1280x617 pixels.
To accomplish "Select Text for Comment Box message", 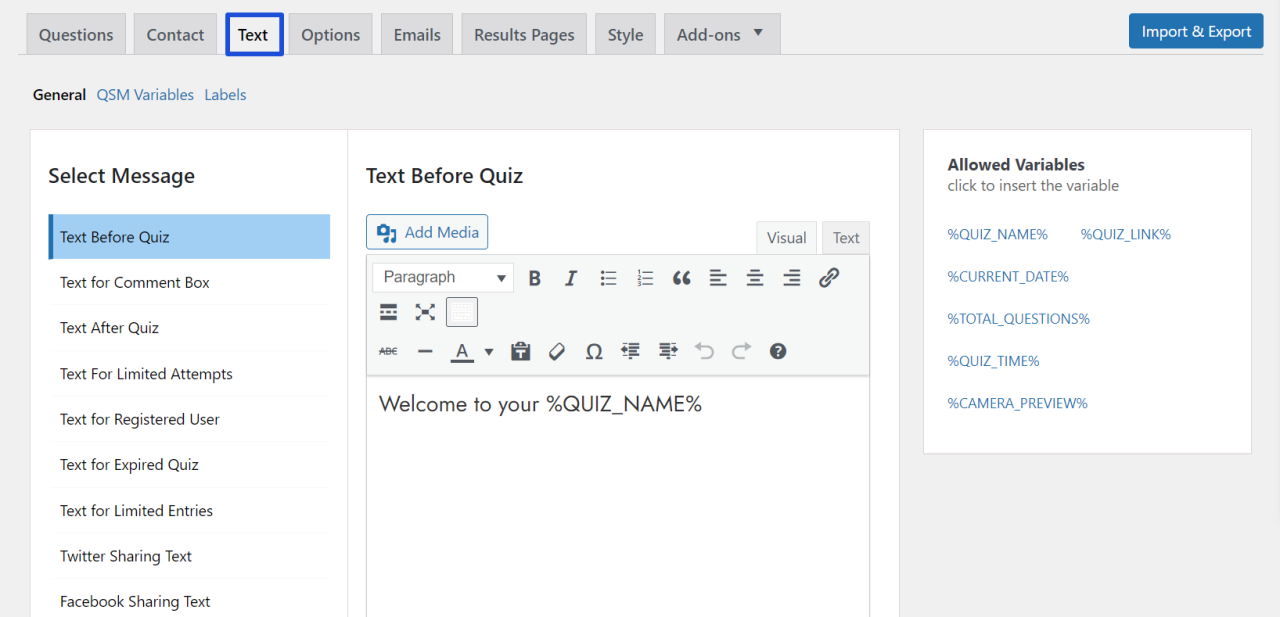I will [189, 282].
